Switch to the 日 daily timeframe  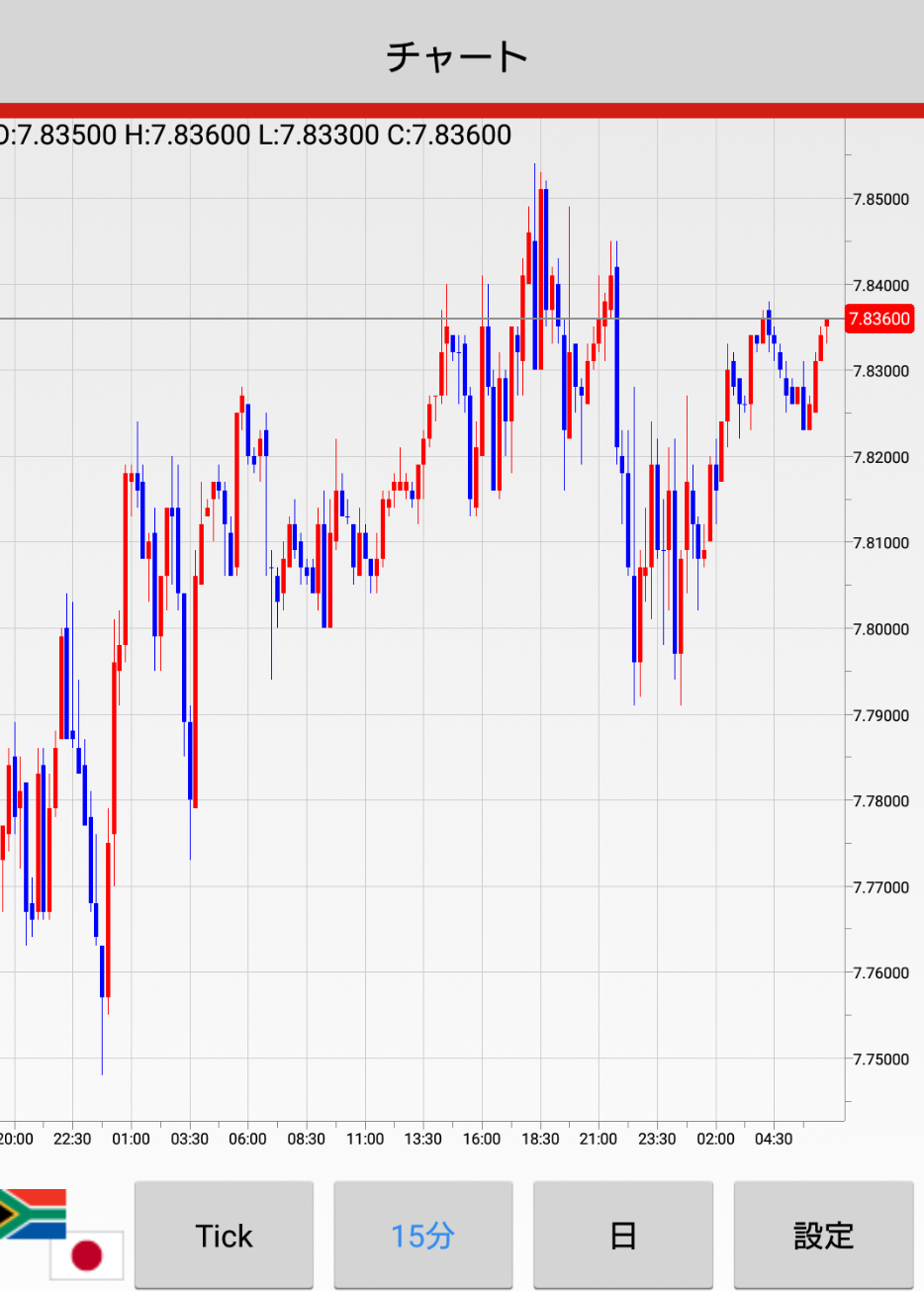point(622,1236)
